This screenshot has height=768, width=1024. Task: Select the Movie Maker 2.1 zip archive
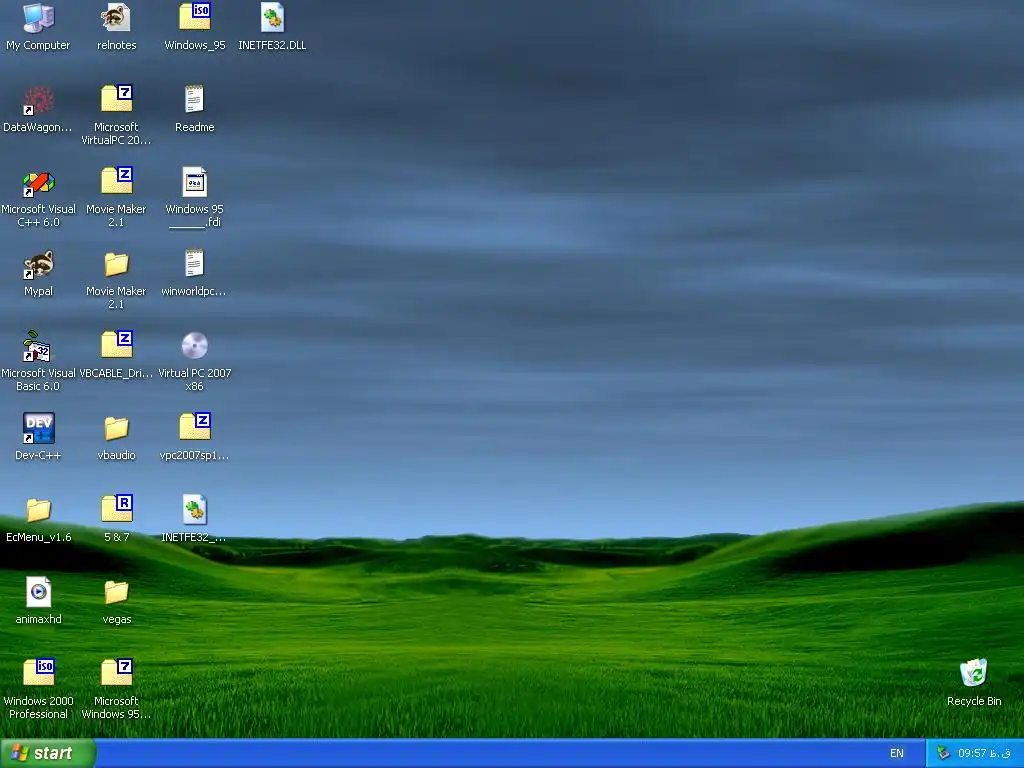pyautogui.click(x=116, y=183)
